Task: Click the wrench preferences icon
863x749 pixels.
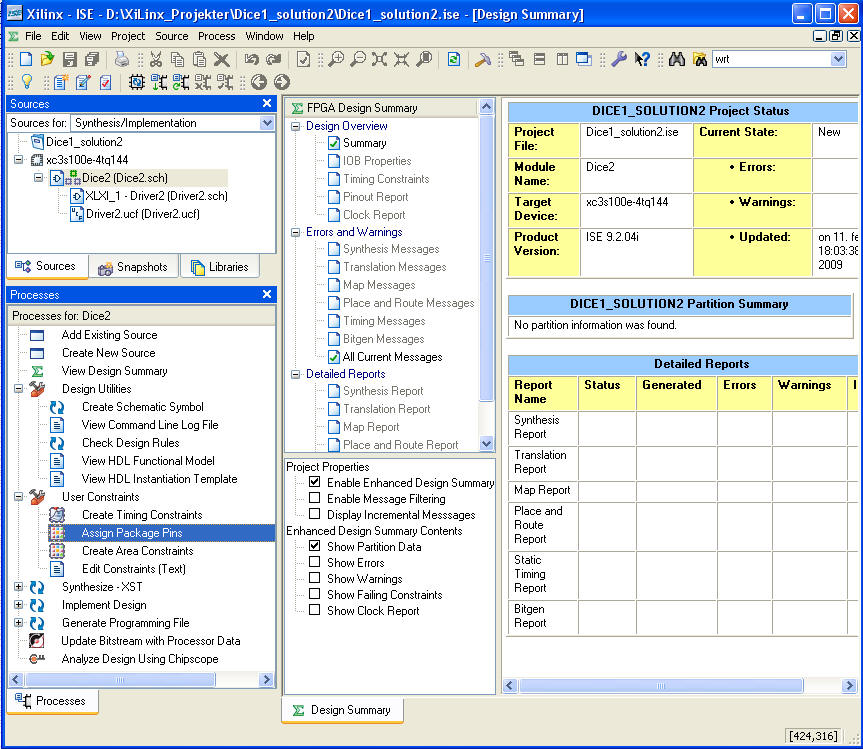Action: click(619, 59)
